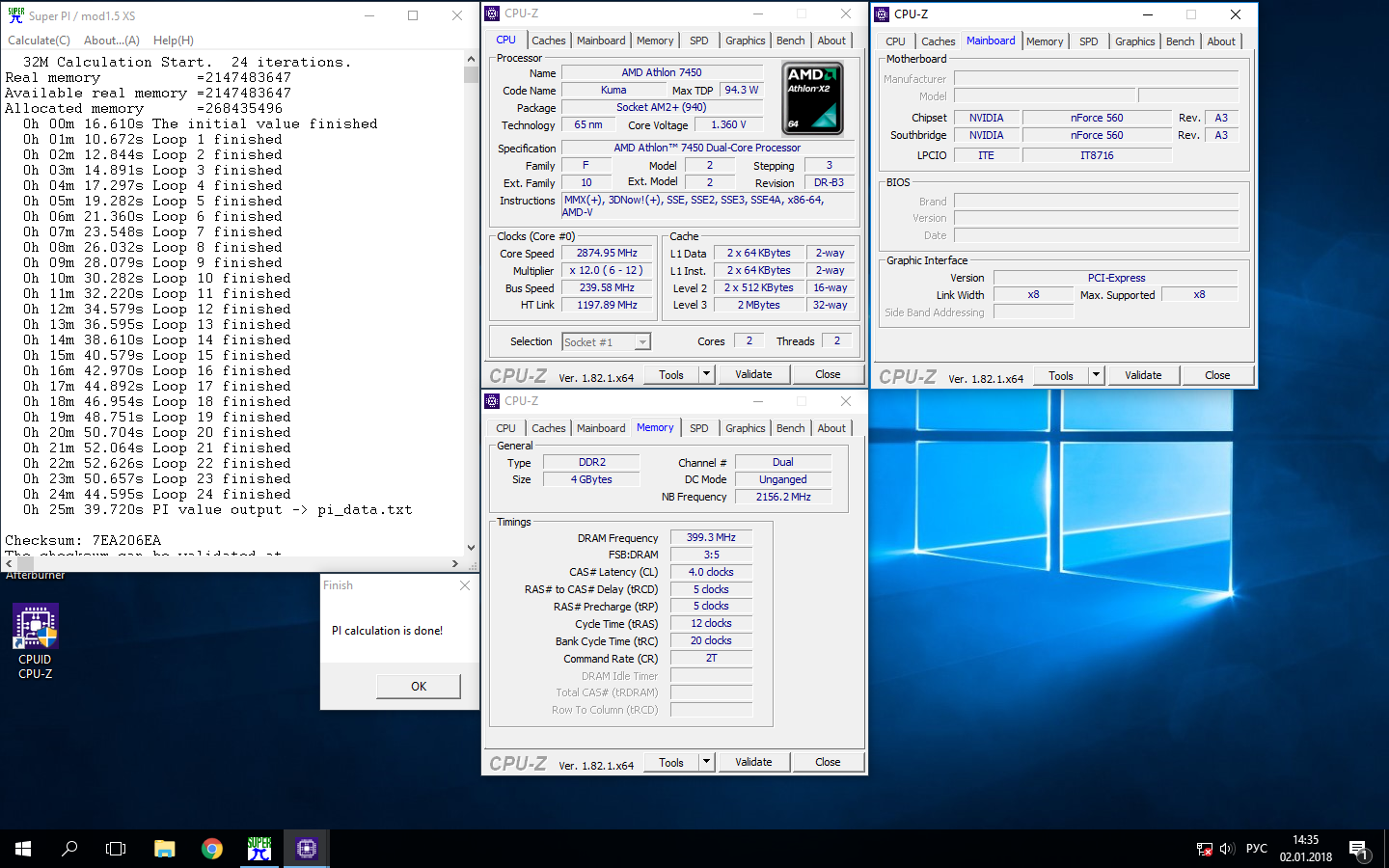Open the Windows Start menu
Image resolution: width=1389 pixels, height=868 pixels.
[x=23, y=849]
